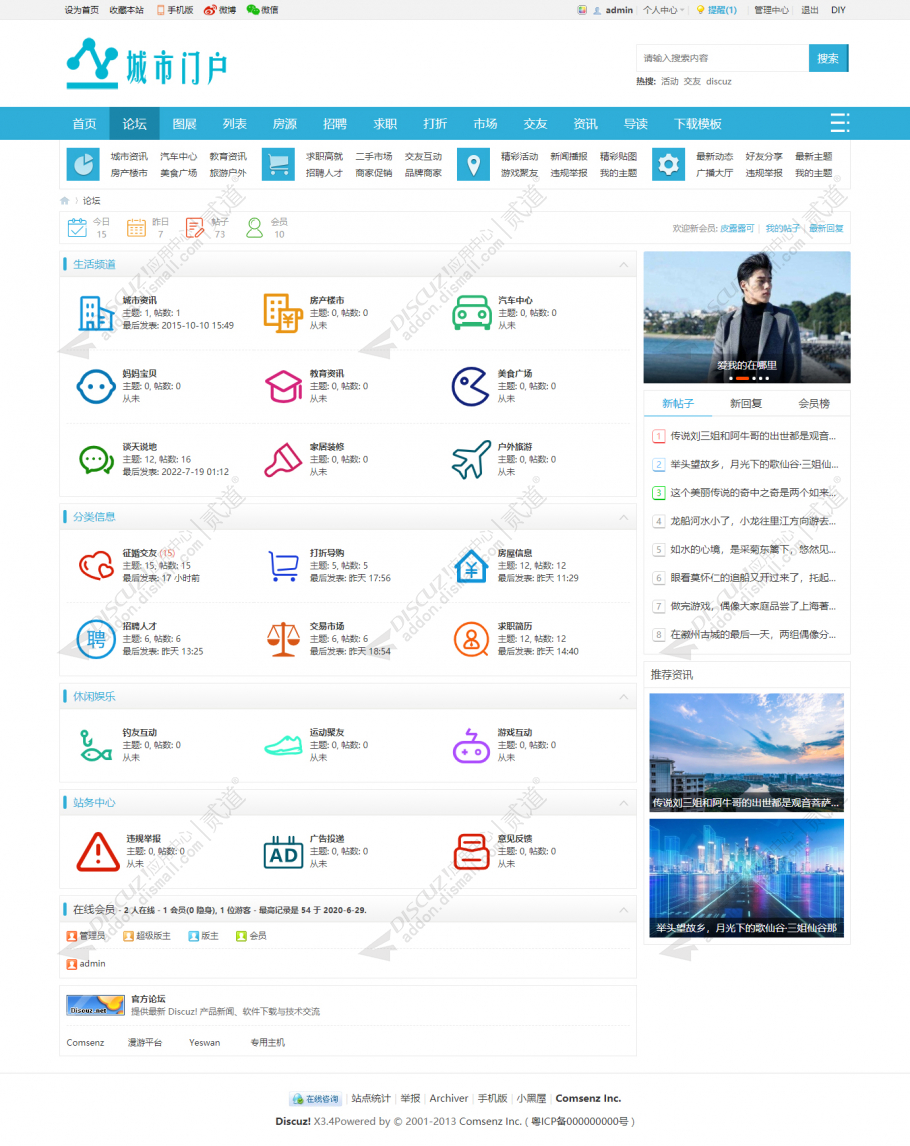910x1146 pixels.
Task: Open the 房产楼市 orange building icon
Action: [283, 313]
